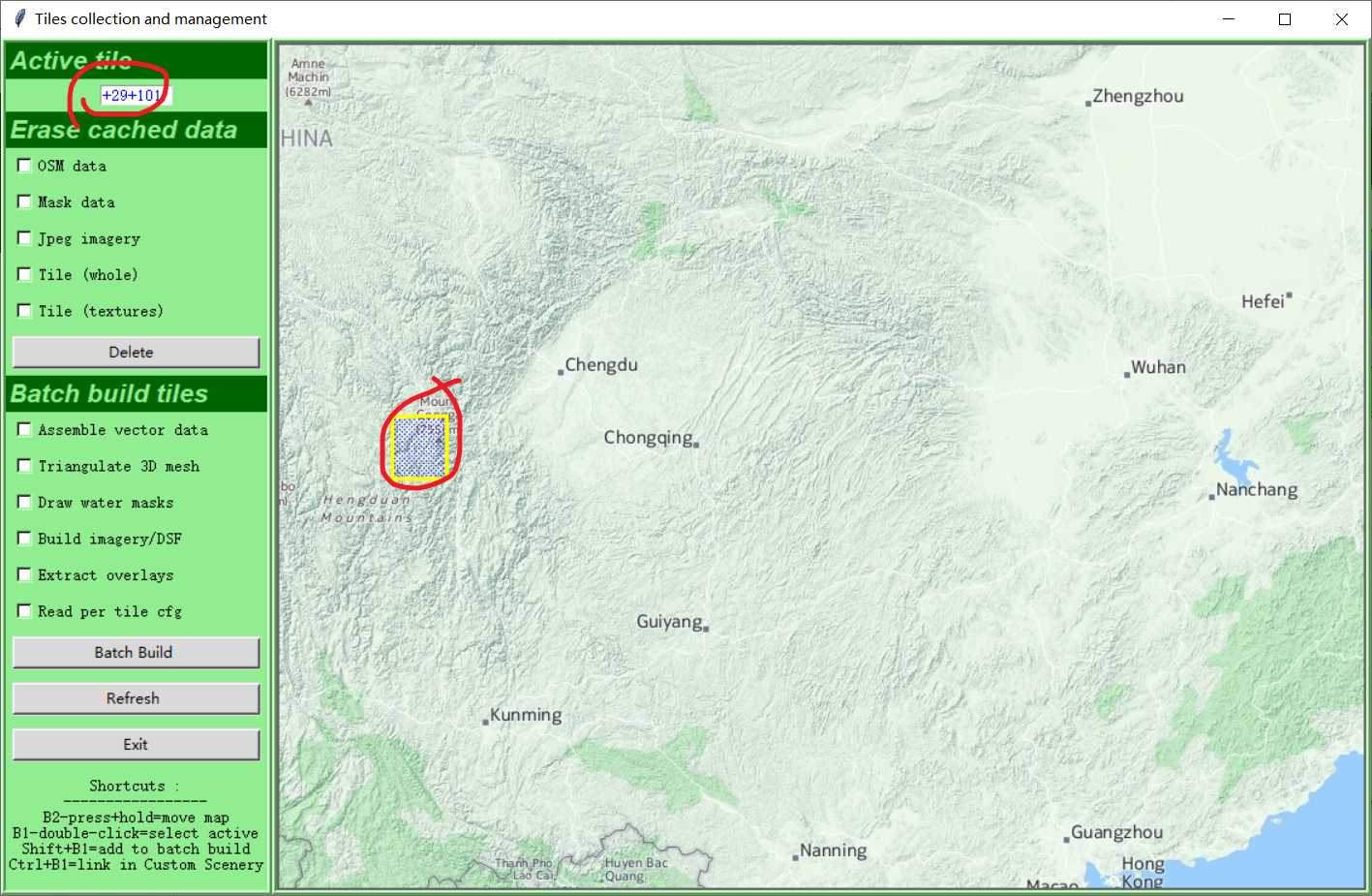Image resolution: width=1372 pixels, height=896 pixels.
Task: Check the Jpeg imagery option
Action: [x=24, y=238]
